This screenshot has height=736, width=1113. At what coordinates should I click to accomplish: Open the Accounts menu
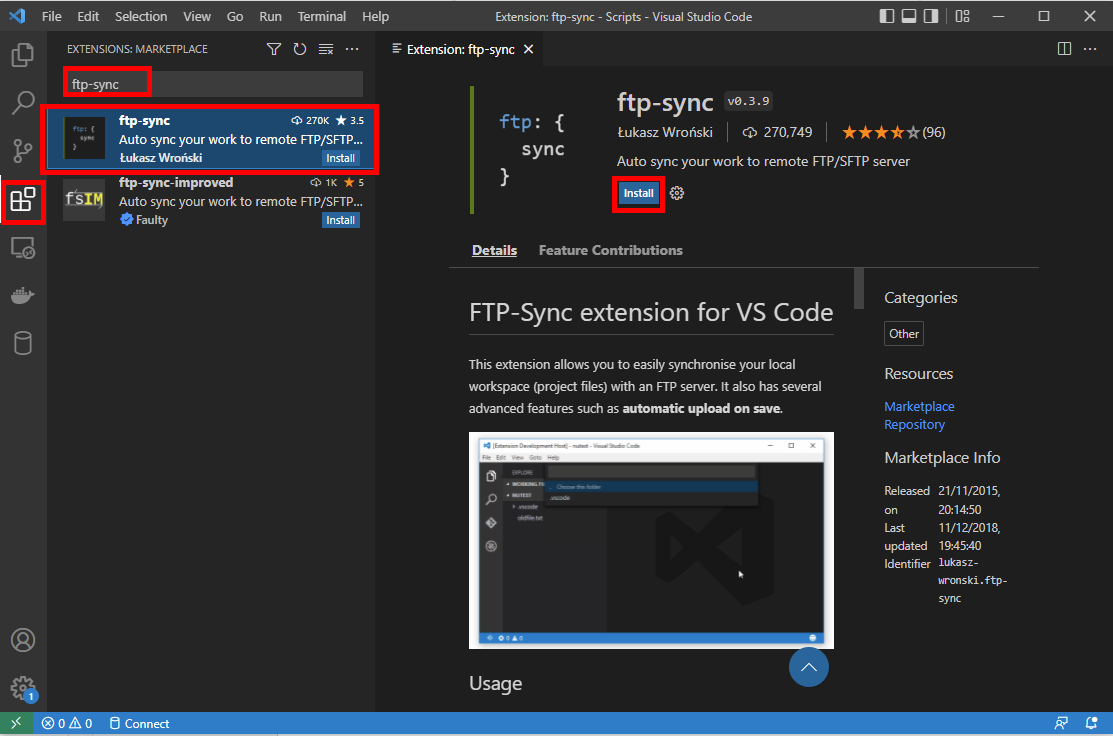click(x=22, y=640)
